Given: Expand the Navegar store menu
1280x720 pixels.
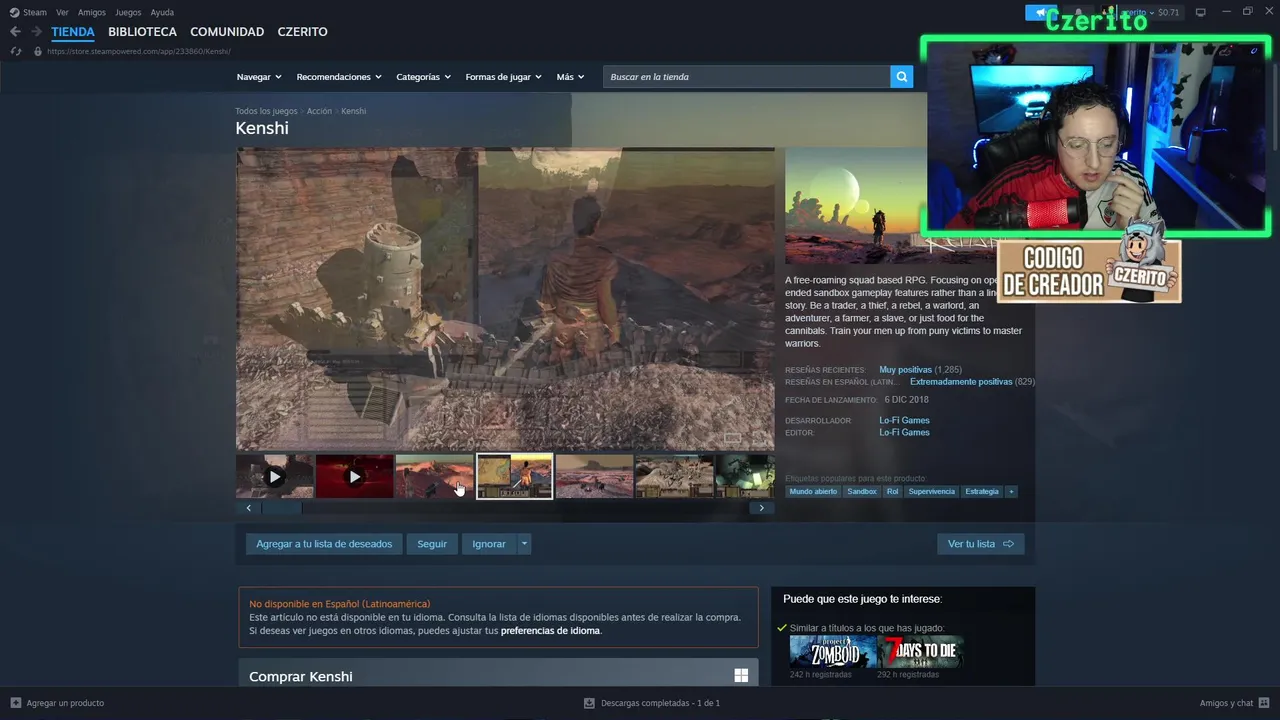Looking at the screenshot, I should [259, 77].
